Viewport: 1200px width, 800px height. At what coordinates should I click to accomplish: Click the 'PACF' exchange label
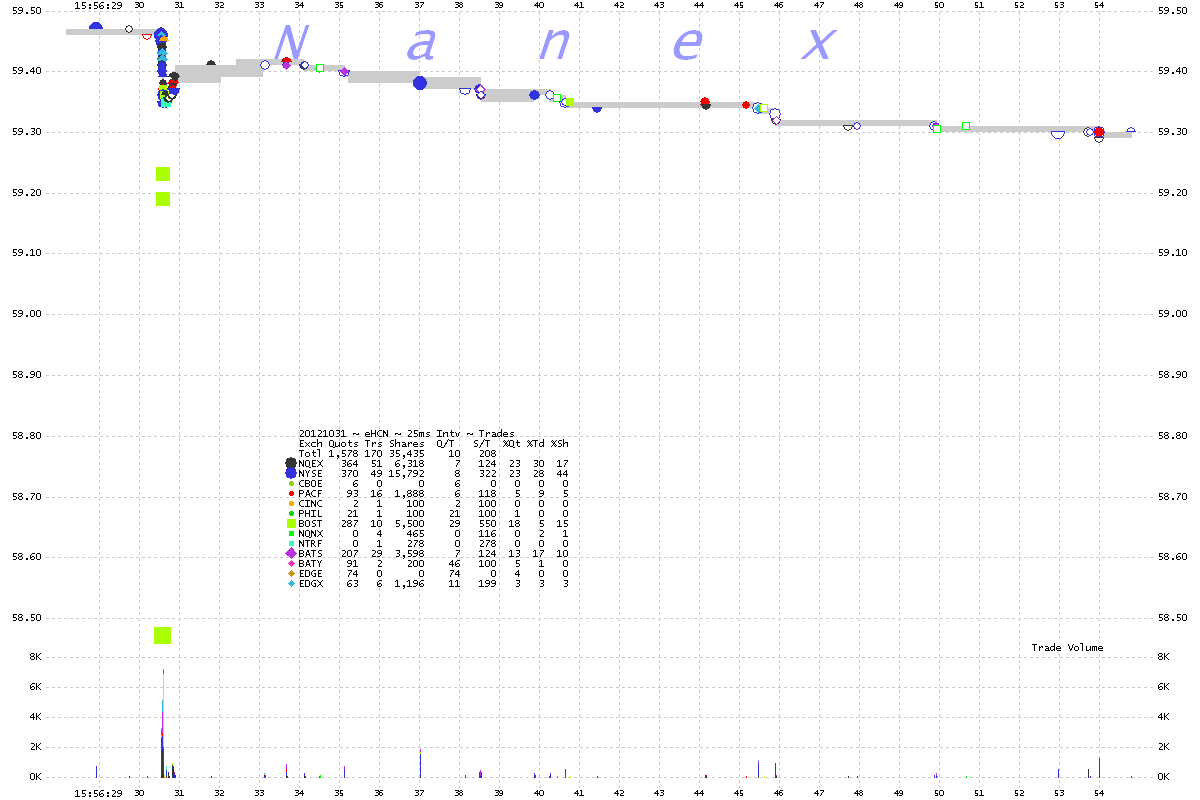point(311,493)
